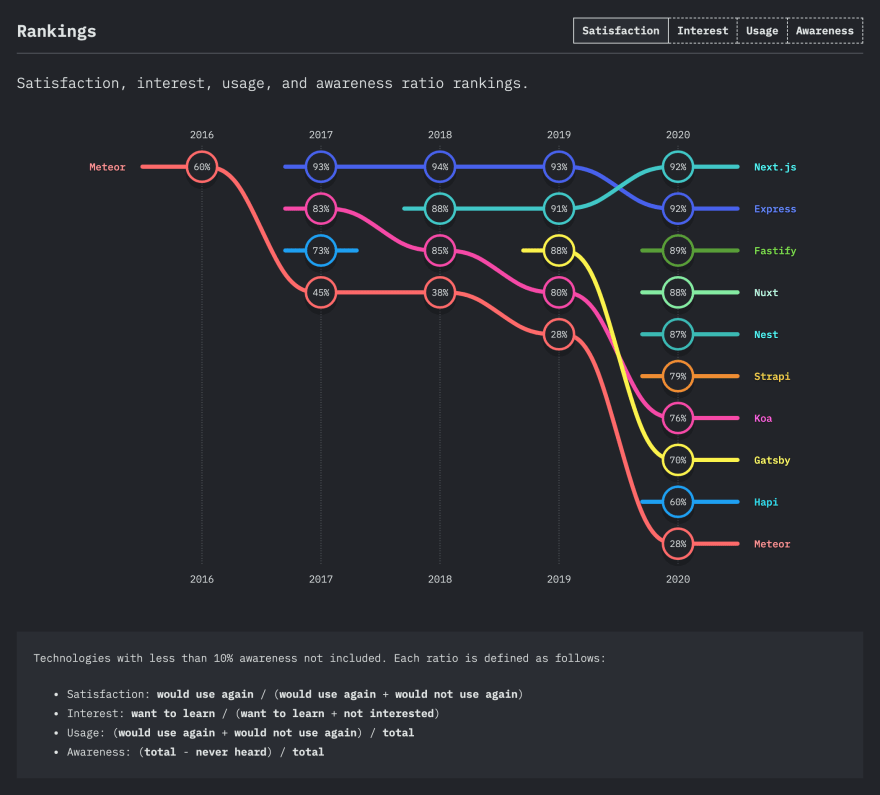Select Meteor's 38% node in 2018
Screen dimensions: 880x795
[440, 292]
